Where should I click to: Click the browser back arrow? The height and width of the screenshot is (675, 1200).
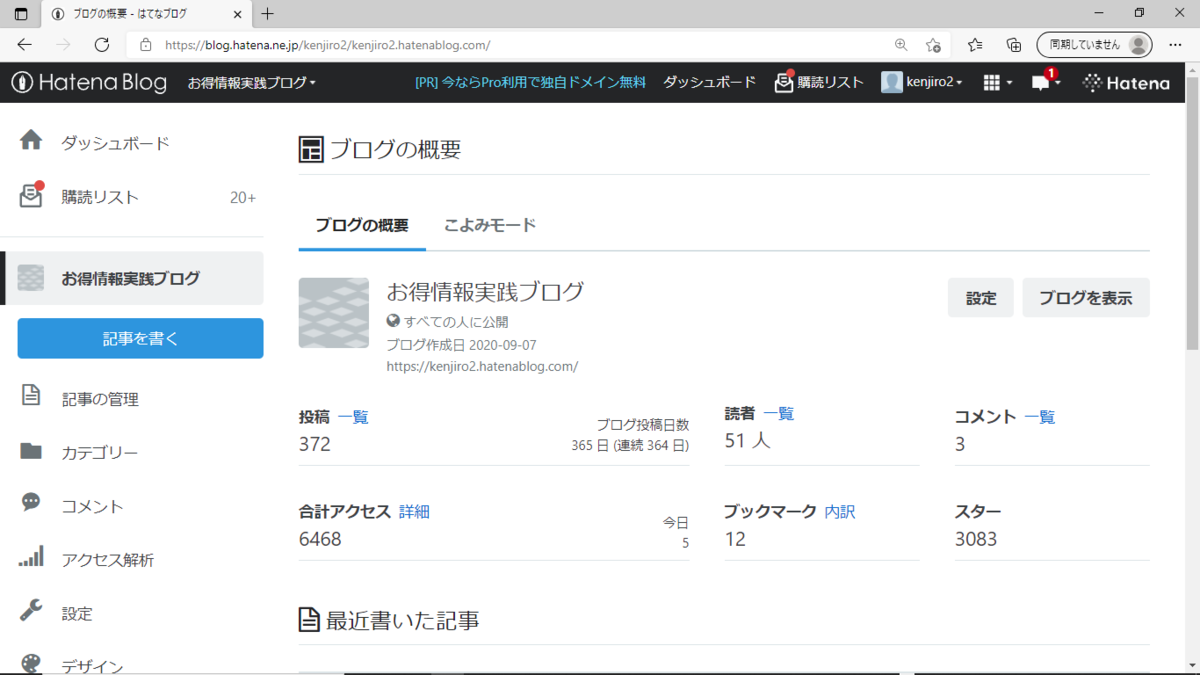point(24,45)
